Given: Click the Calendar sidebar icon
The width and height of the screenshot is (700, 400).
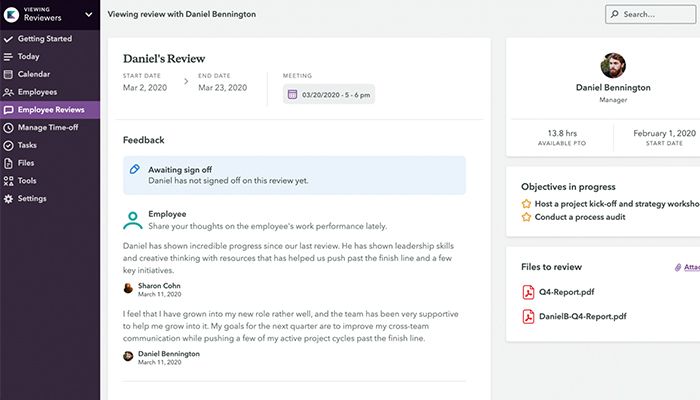Looking at the screenshot, I should pos(9,74).
